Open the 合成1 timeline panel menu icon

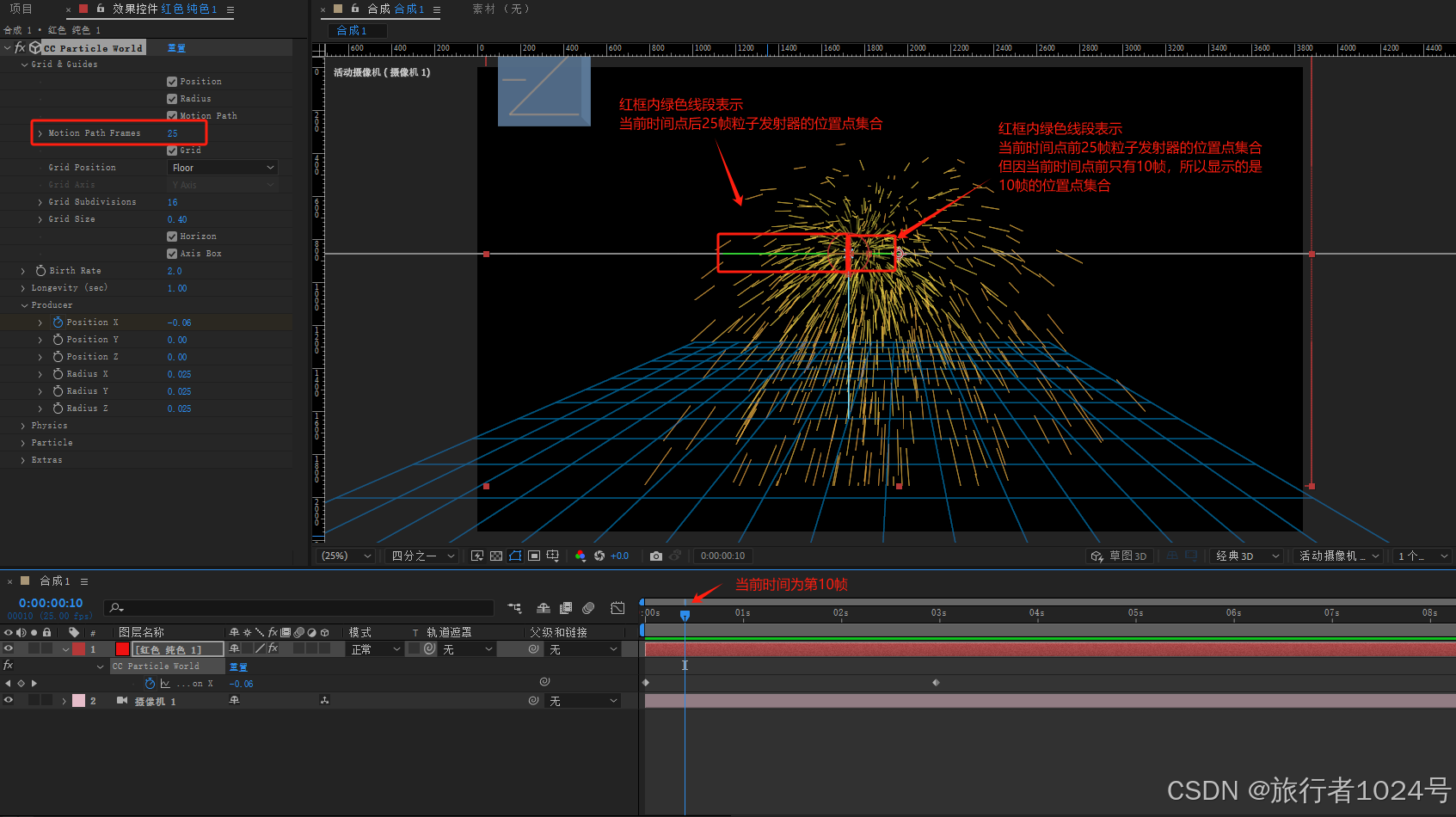pos(84,581)
